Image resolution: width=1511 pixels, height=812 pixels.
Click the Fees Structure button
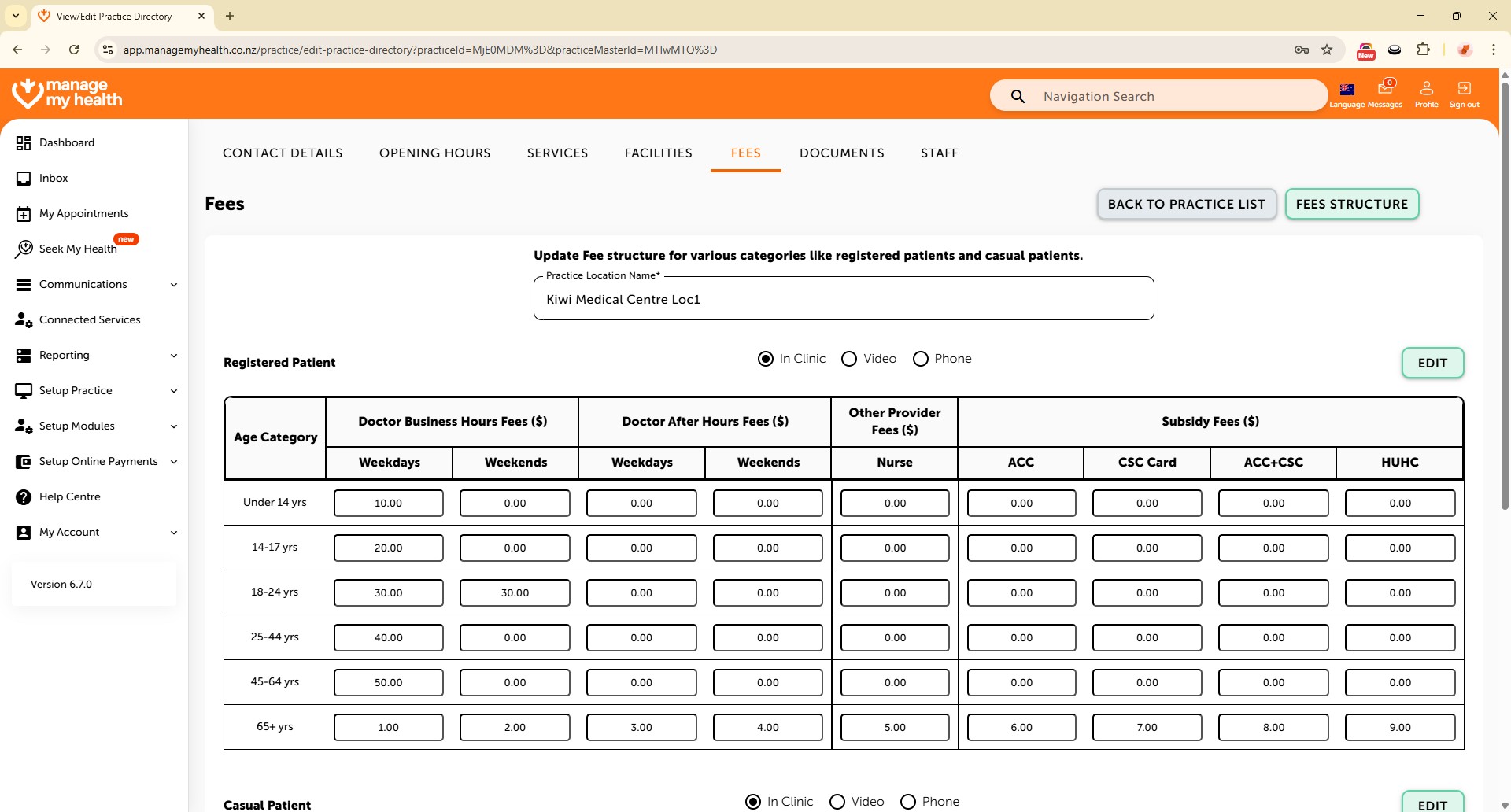point(1351,204)
